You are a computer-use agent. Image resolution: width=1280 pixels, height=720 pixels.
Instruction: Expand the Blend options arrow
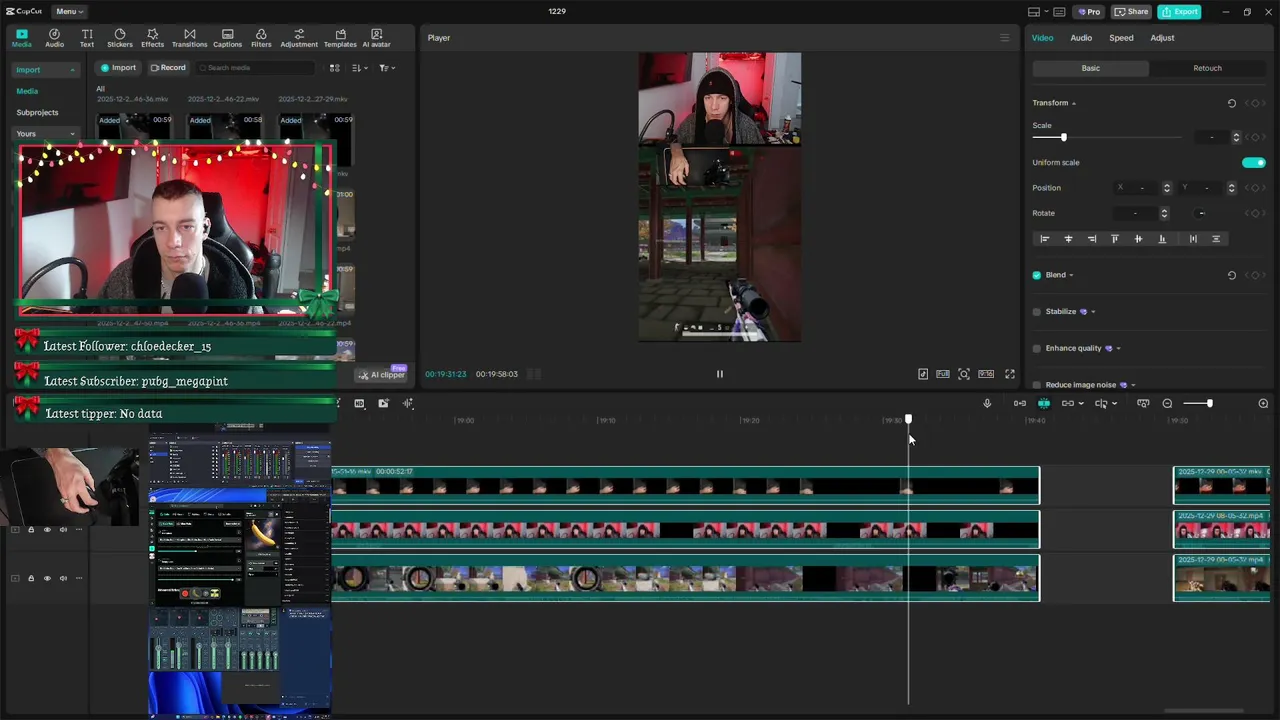[x=1071, y=276]
